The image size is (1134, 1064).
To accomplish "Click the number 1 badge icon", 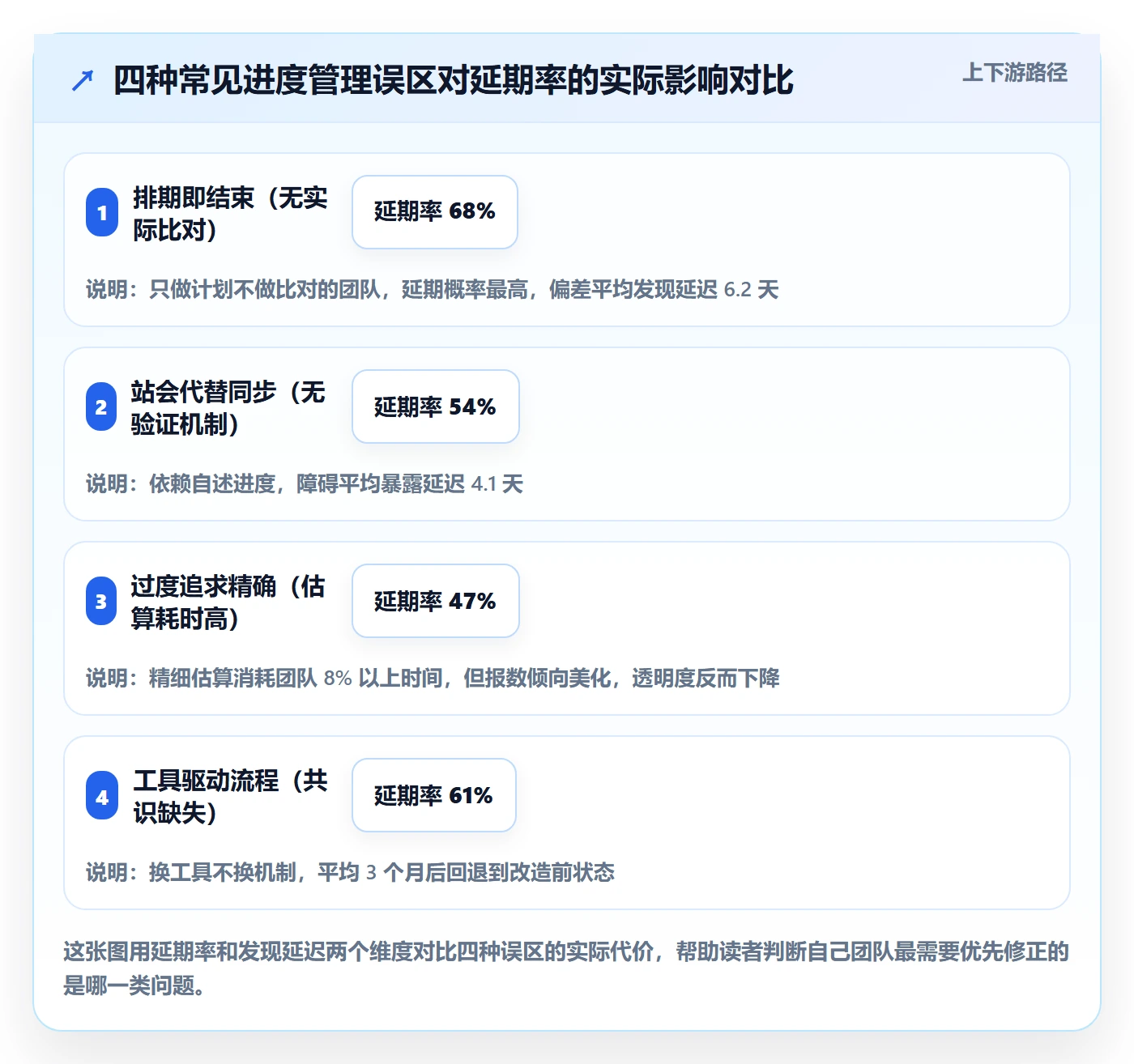I will tap(102, 212).
